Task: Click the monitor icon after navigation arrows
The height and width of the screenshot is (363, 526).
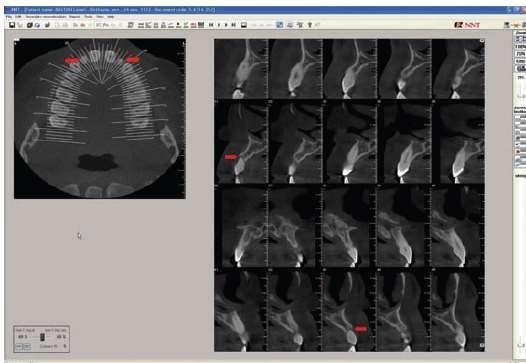Action: coord(244,25)
